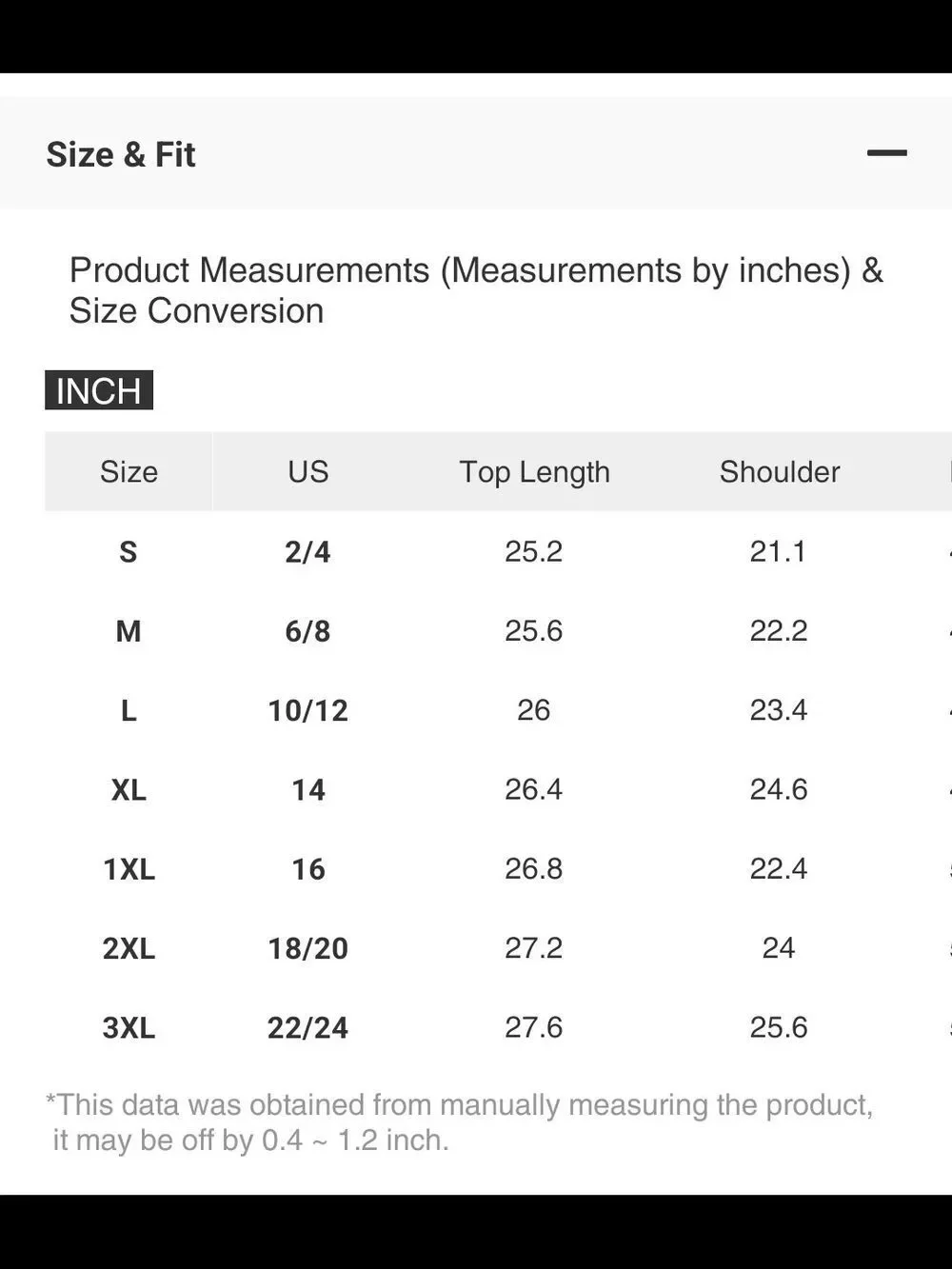Viewport: 952px width, 1269px height.
Task: Click the minus icon beside Size & Fit
Action: (x=886, y=153)
